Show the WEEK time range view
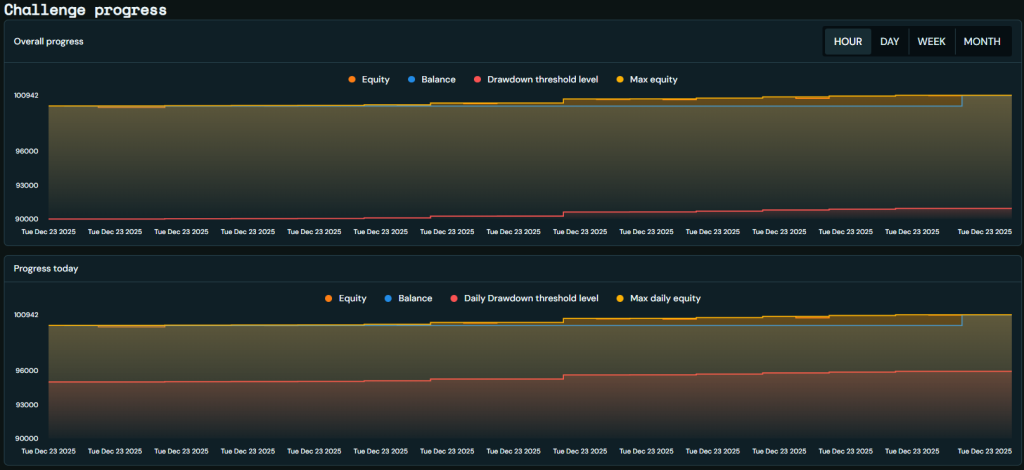The width and height of the screenshot is (1024, 470). (931, 42)
